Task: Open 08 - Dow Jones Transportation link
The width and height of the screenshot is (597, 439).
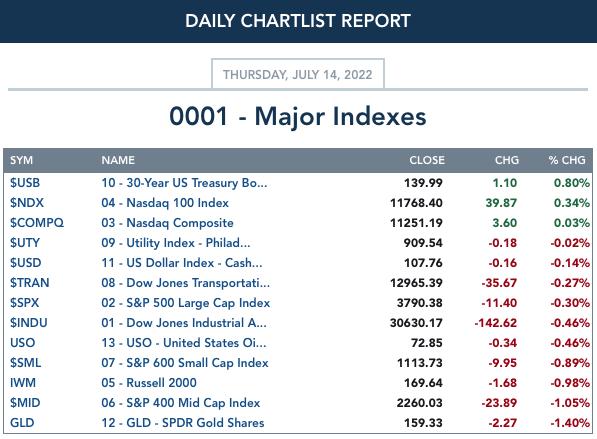Action: [x=185, y=283]
